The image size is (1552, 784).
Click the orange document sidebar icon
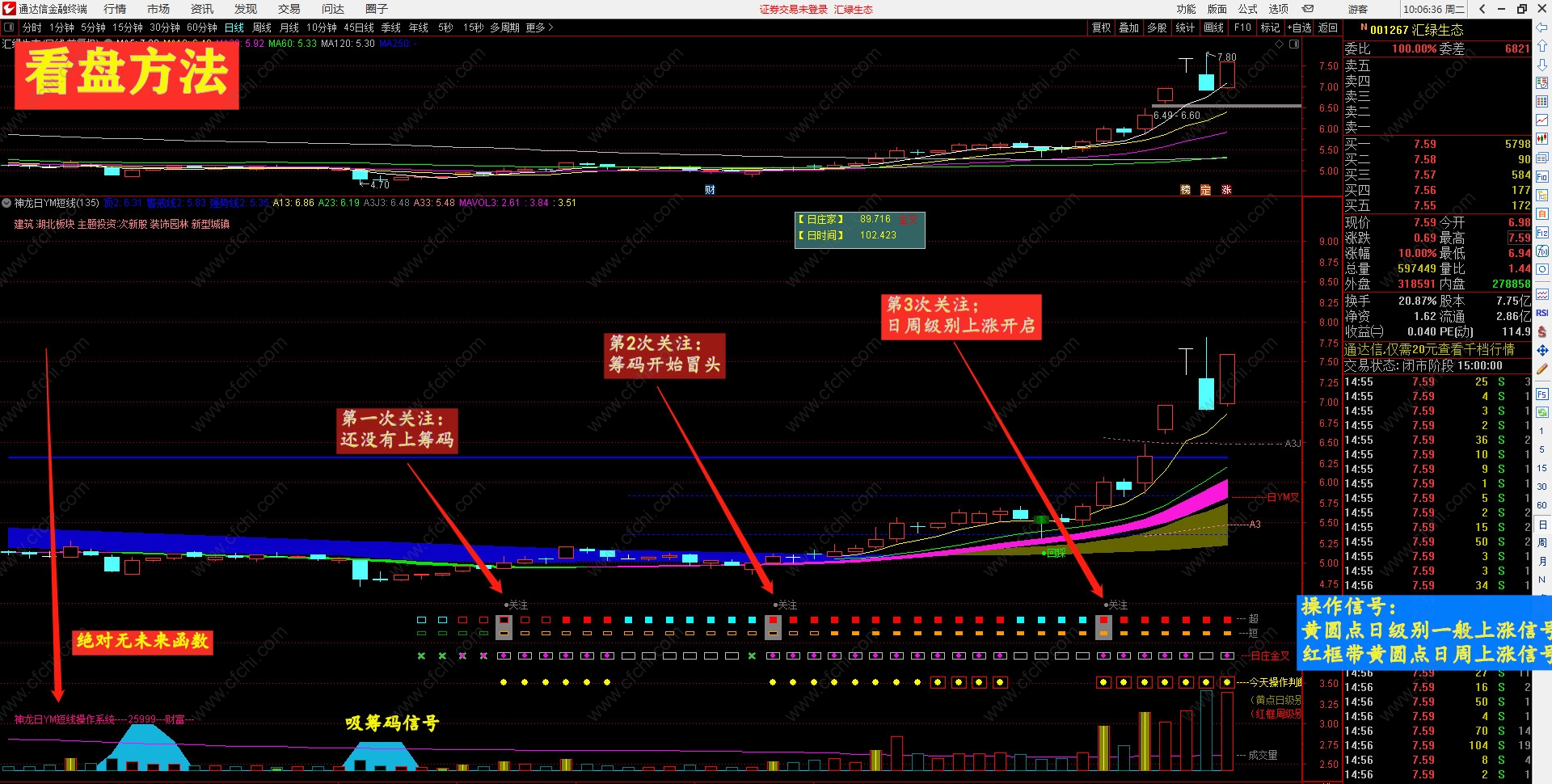click(x=1542, y=213)
